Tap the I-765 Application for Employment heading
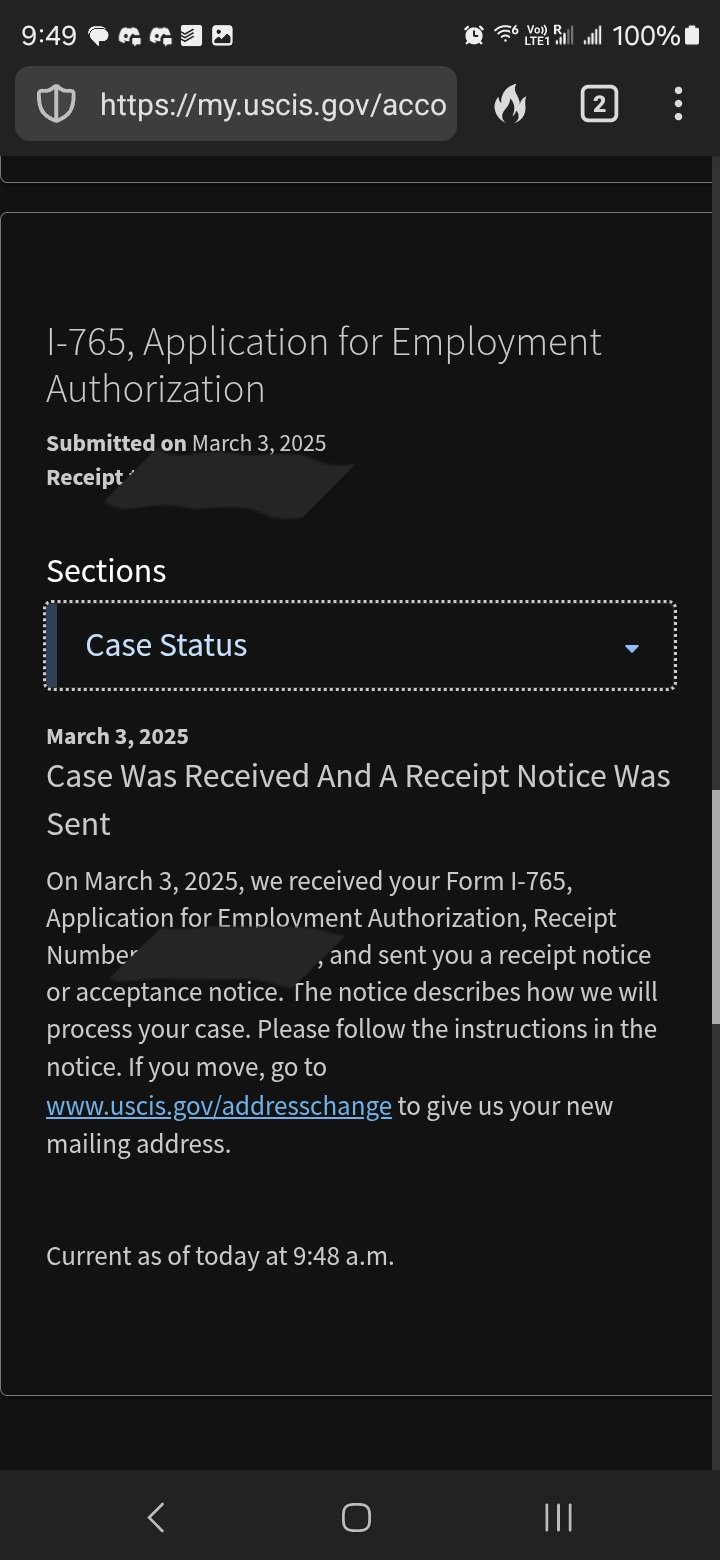Screen dimensions: 720x1560 [324, 365]
